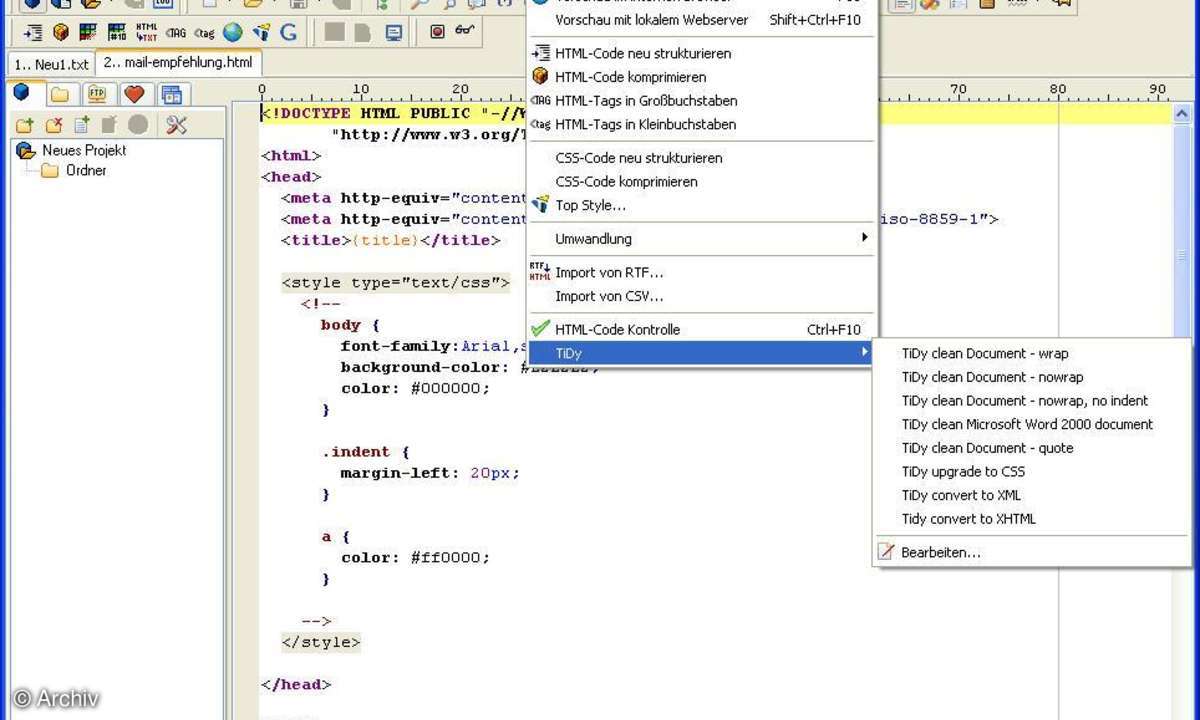
Task: Click the color: #000000; code line
Action: [415, 388]
